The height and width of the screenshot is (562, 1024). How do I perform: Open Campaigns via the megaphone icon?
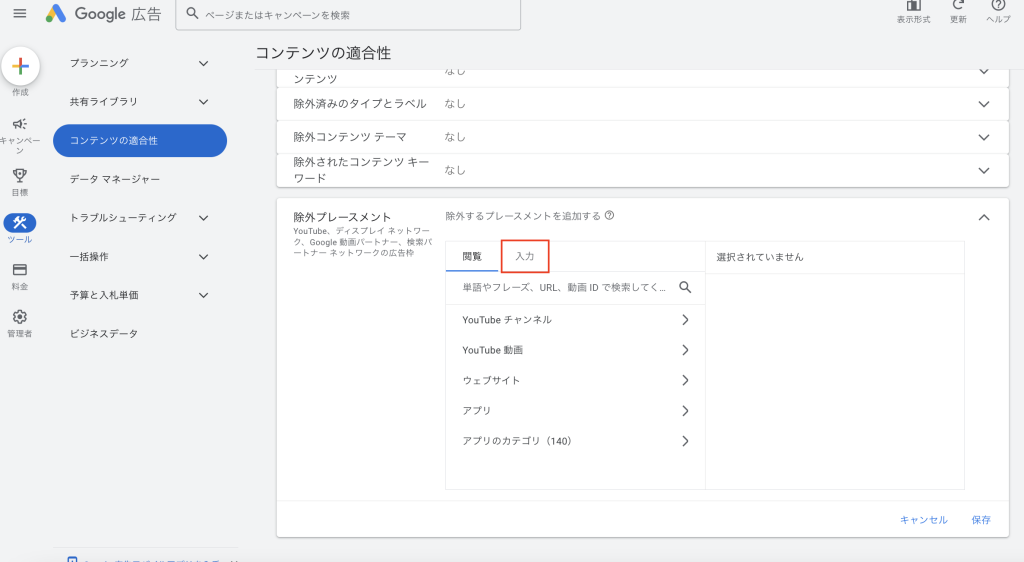[20, 124]
